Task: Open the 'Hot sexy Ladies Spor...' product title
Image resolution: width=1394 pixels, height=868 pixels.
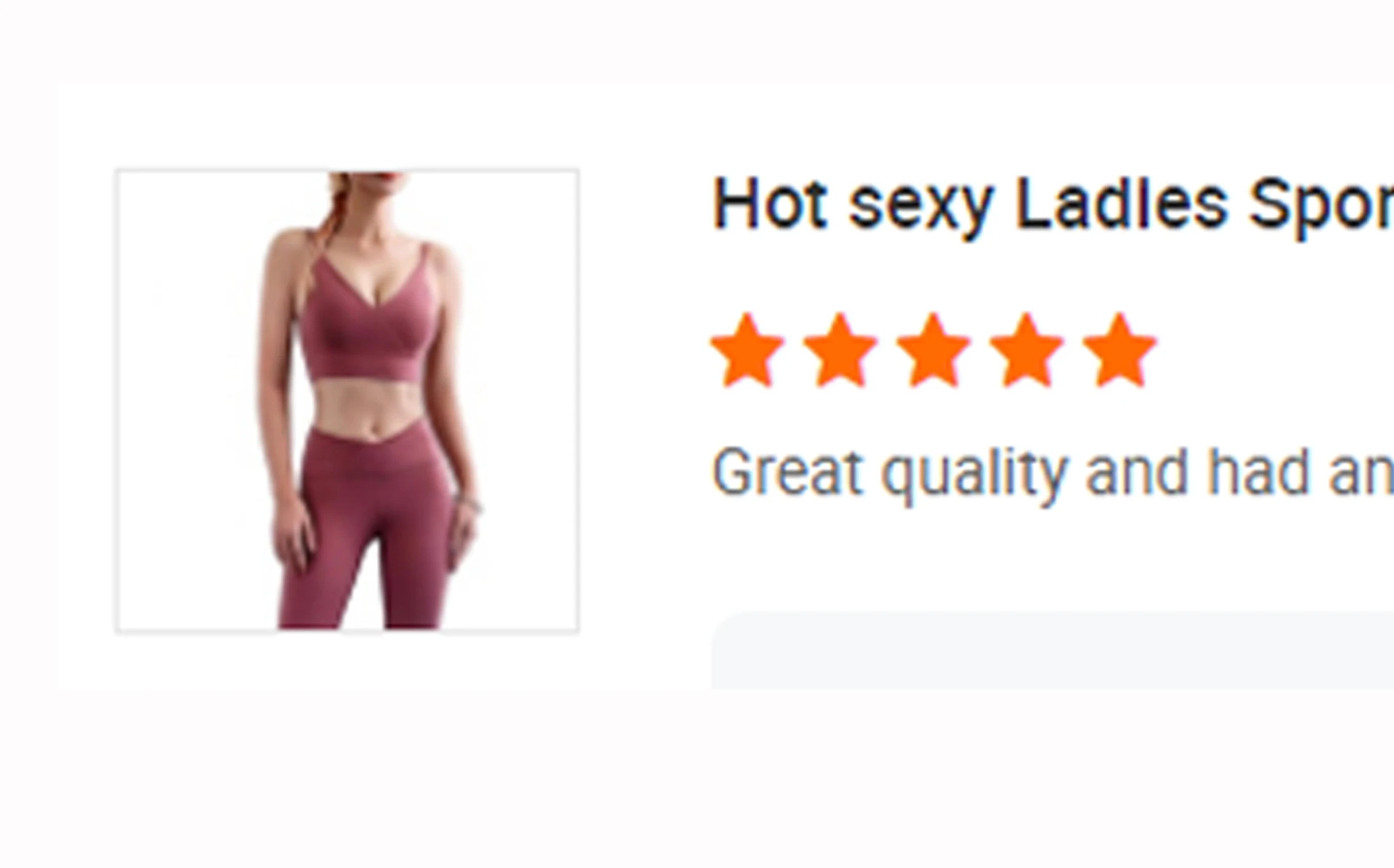Action: tap(1053, 205)
